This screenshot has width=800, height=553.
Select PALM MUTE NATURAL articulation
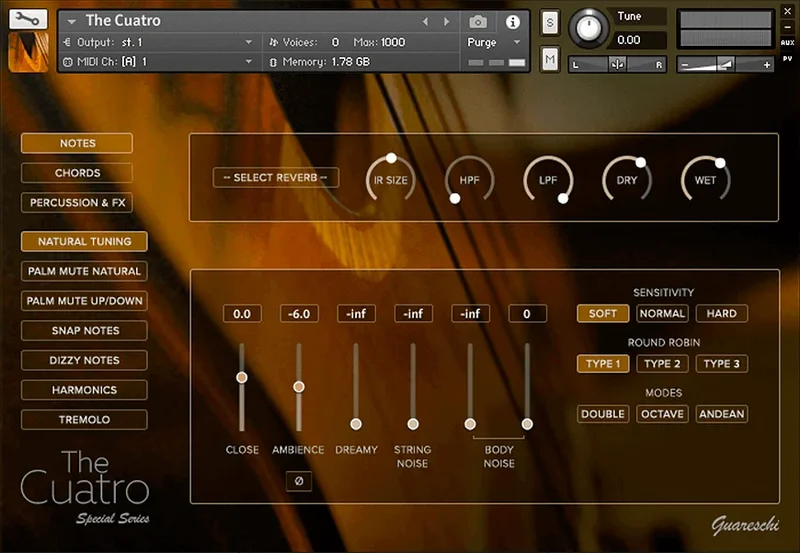click(x=84, y=271)
